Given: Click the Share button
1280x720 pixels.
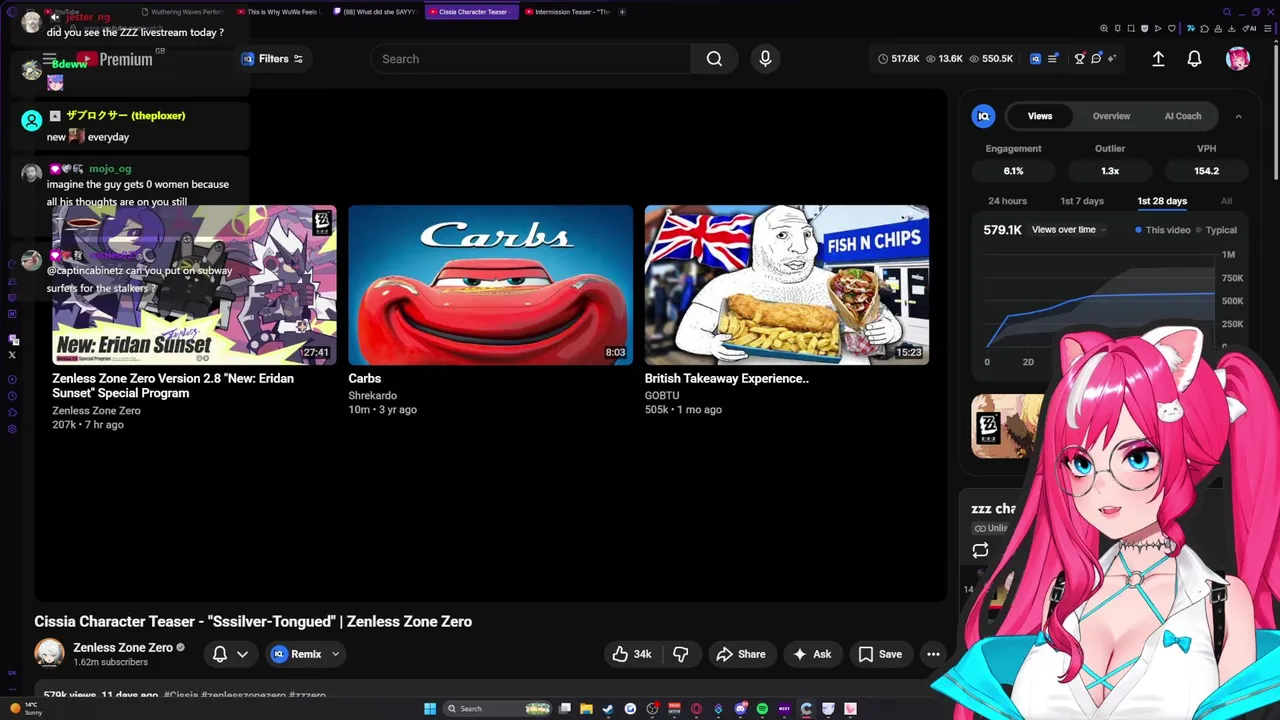Looking at the screenshot, I should point(741,654).
